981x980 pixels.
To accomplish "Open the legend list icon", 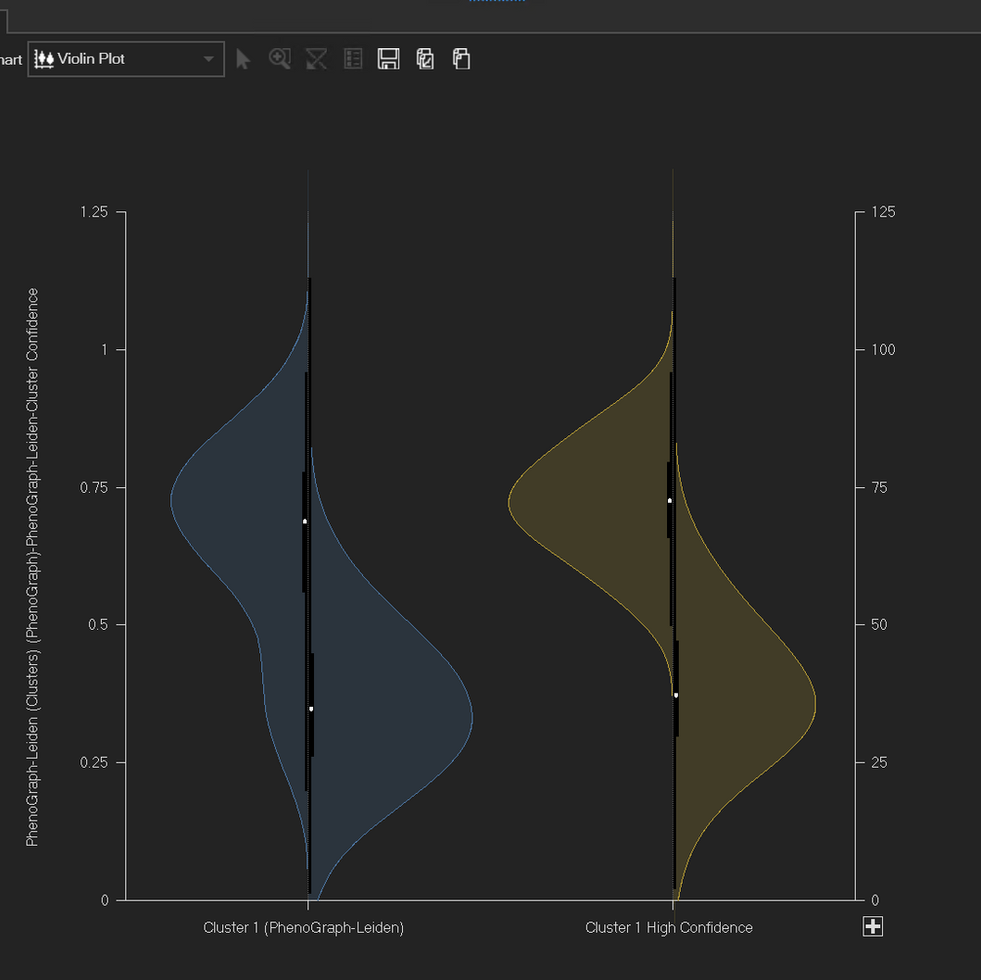I will coord(353,59).
